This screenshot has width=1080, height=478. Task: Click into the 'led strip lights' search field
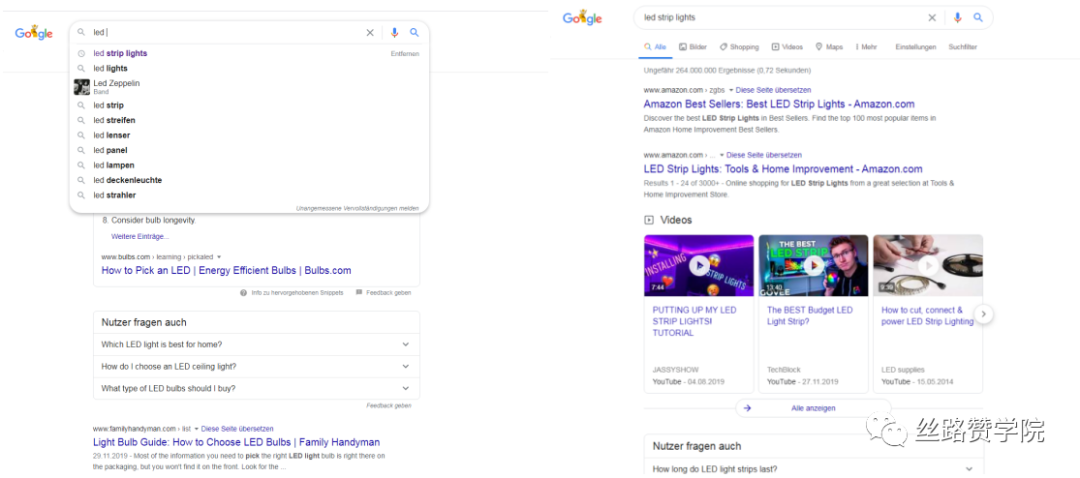tap(782, 18)
